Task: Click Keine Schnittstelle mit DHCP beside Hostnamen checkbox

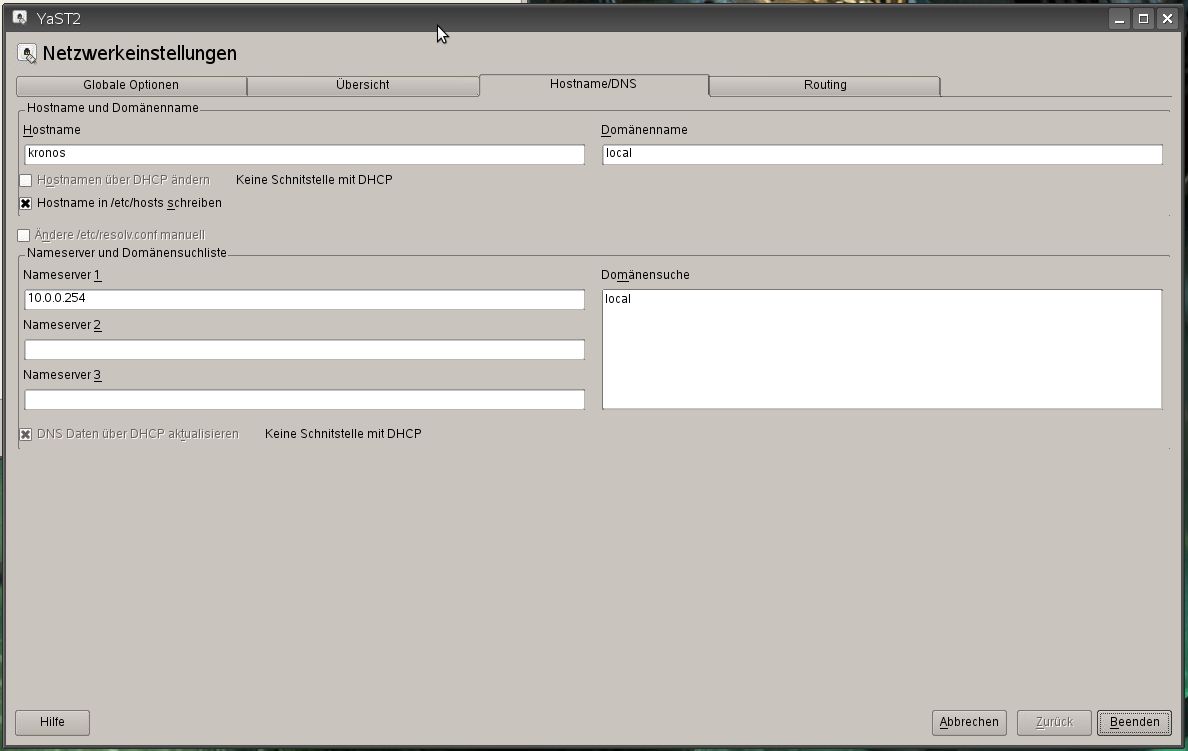Action: (x=314, y=180)
